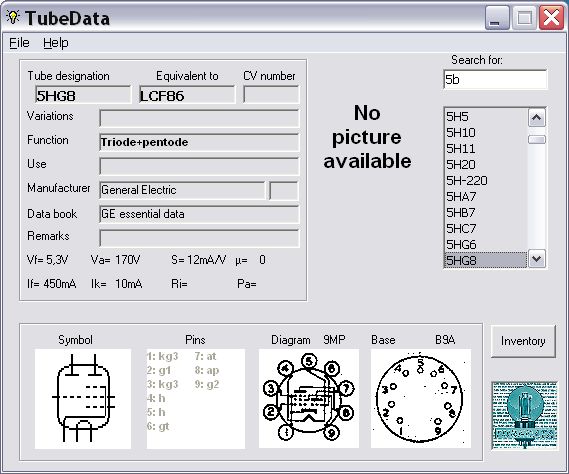569x474 pixels.
Task: Open the File menu
Action: [19, 43]
